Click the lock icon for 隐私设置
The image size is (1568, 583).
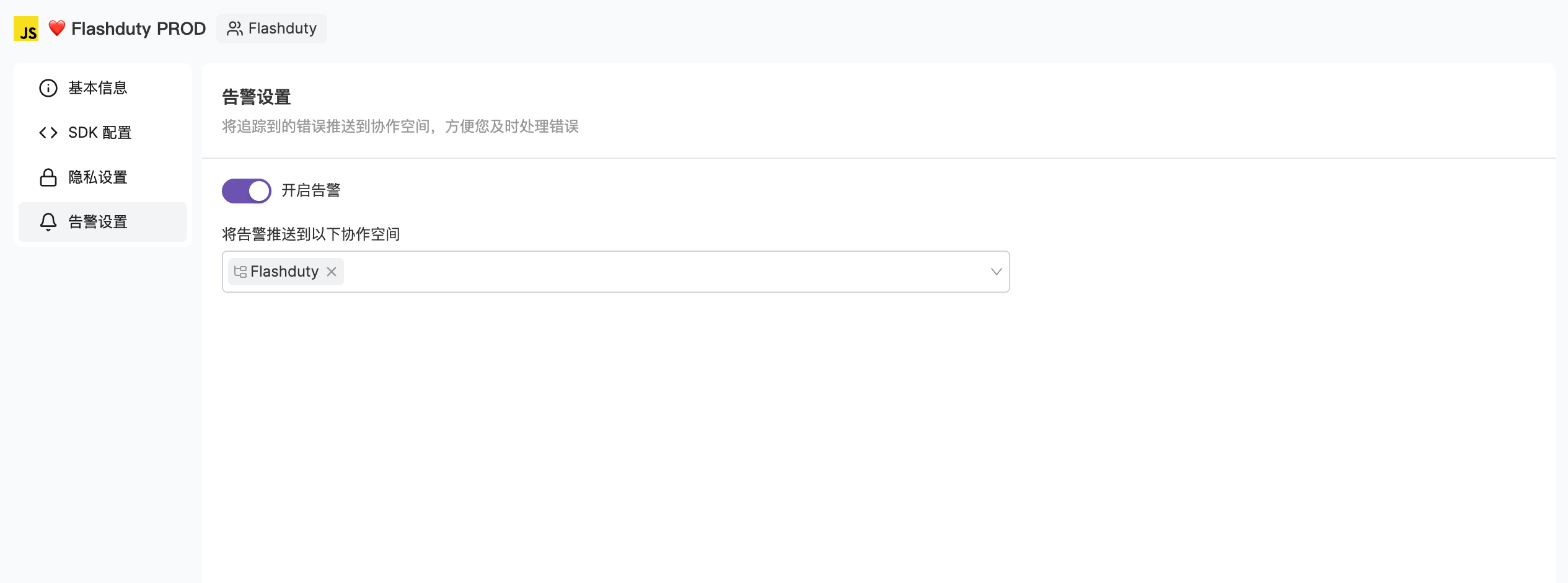[48, 177]
